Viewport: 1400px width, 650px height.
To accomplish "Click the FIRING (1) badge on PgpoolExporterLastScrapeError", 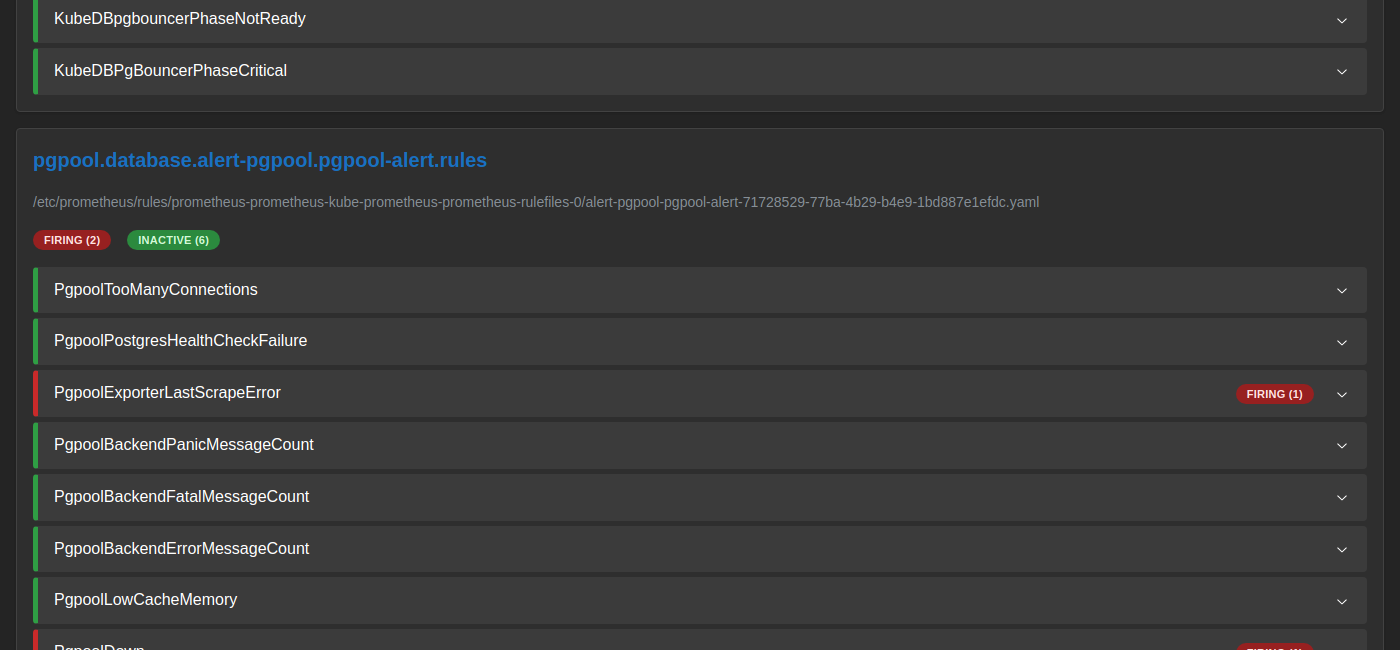I will pos(1274,394).
